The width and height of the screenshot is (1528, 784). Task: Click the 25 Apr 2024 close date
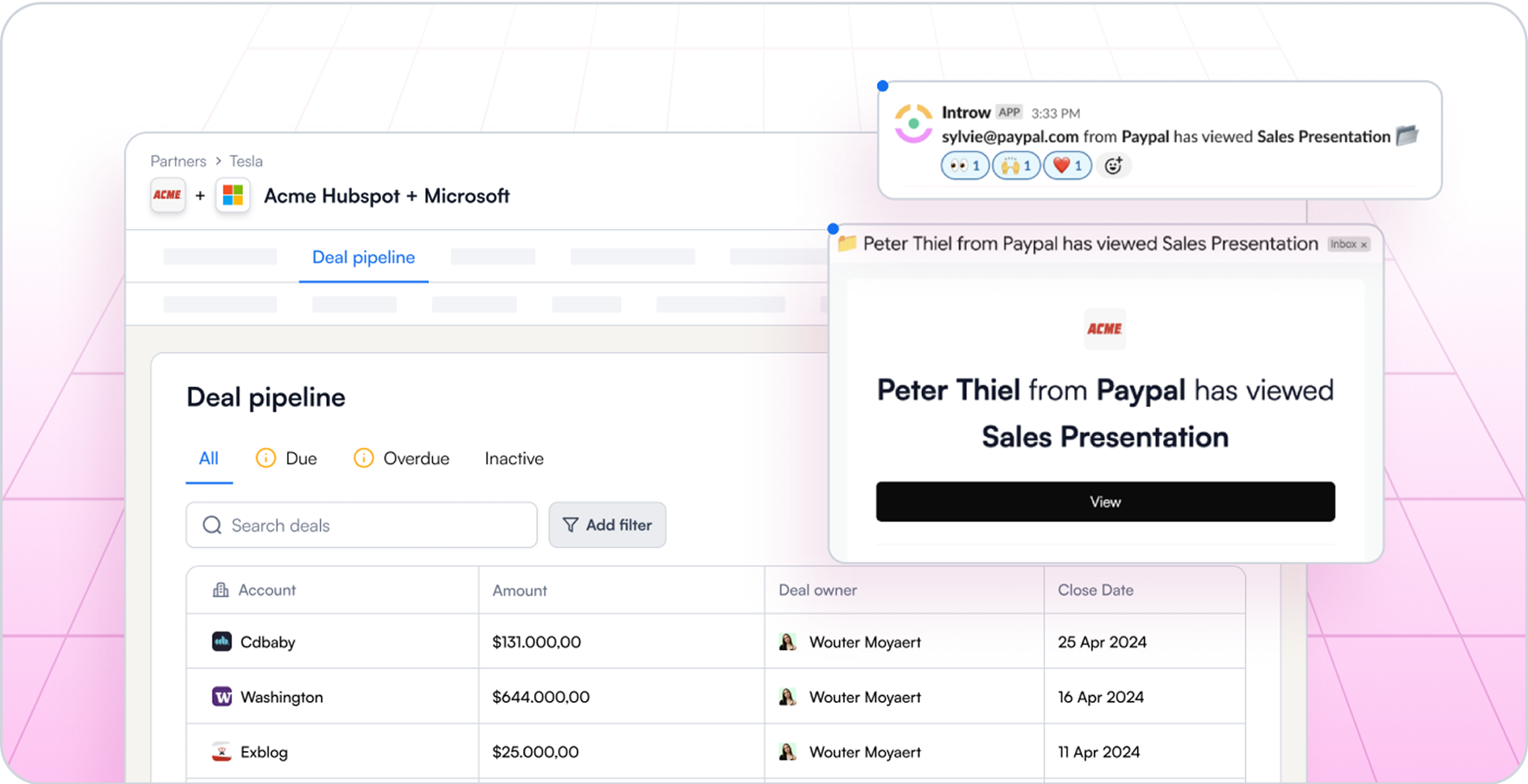(1102, 642)
